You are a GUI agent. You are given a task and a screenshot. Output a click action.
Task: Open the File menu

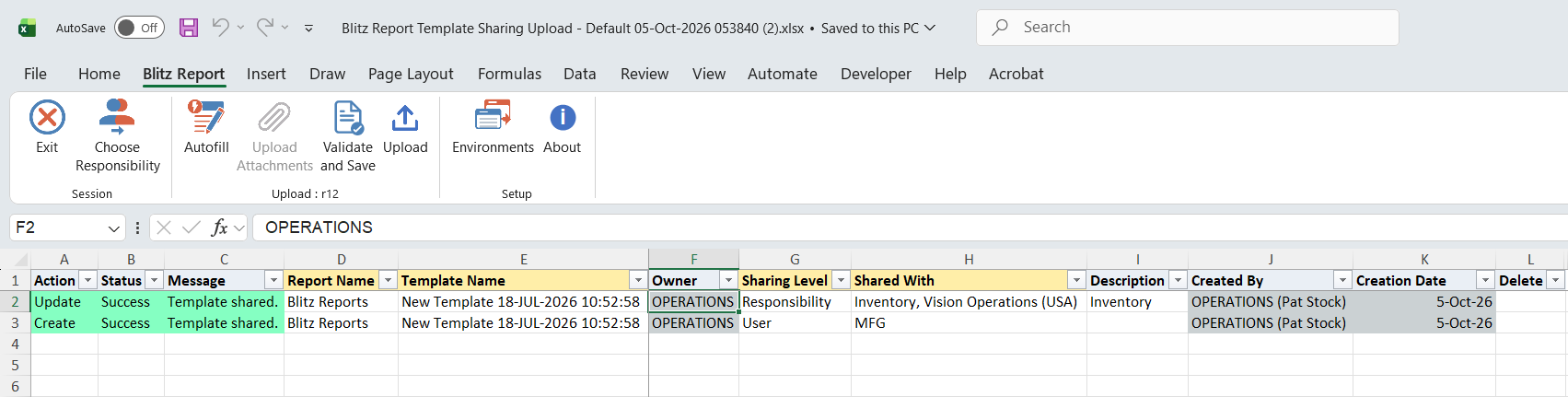(x=35, y=74)
